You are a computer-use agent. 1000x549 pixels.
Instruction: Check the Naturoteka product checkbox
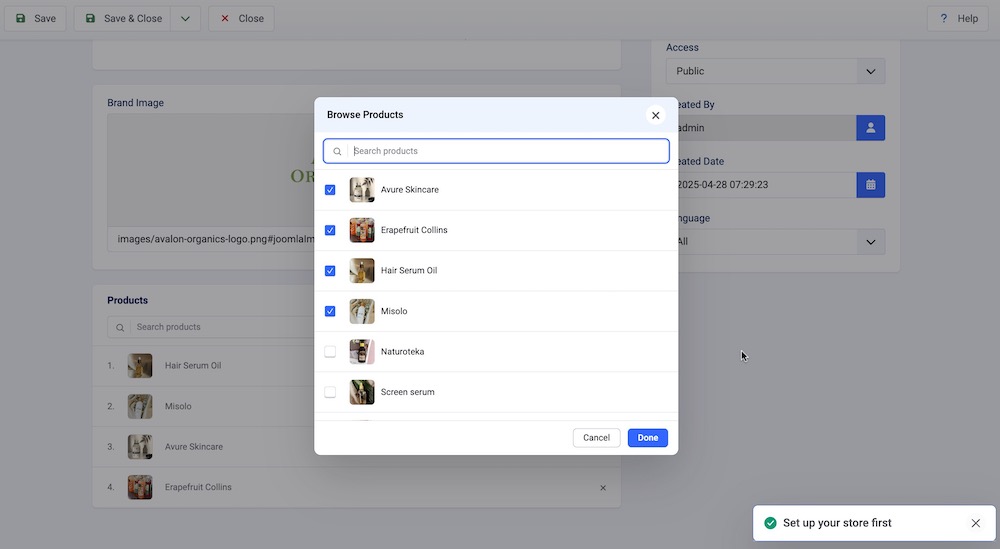[330, 352]
